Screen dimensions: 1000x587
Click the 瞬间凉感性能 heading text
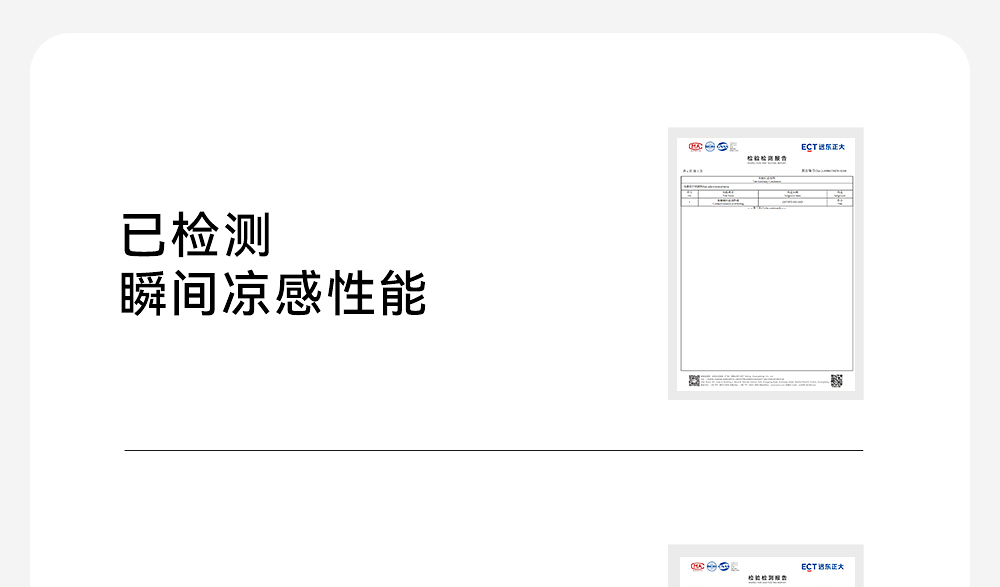273,294
